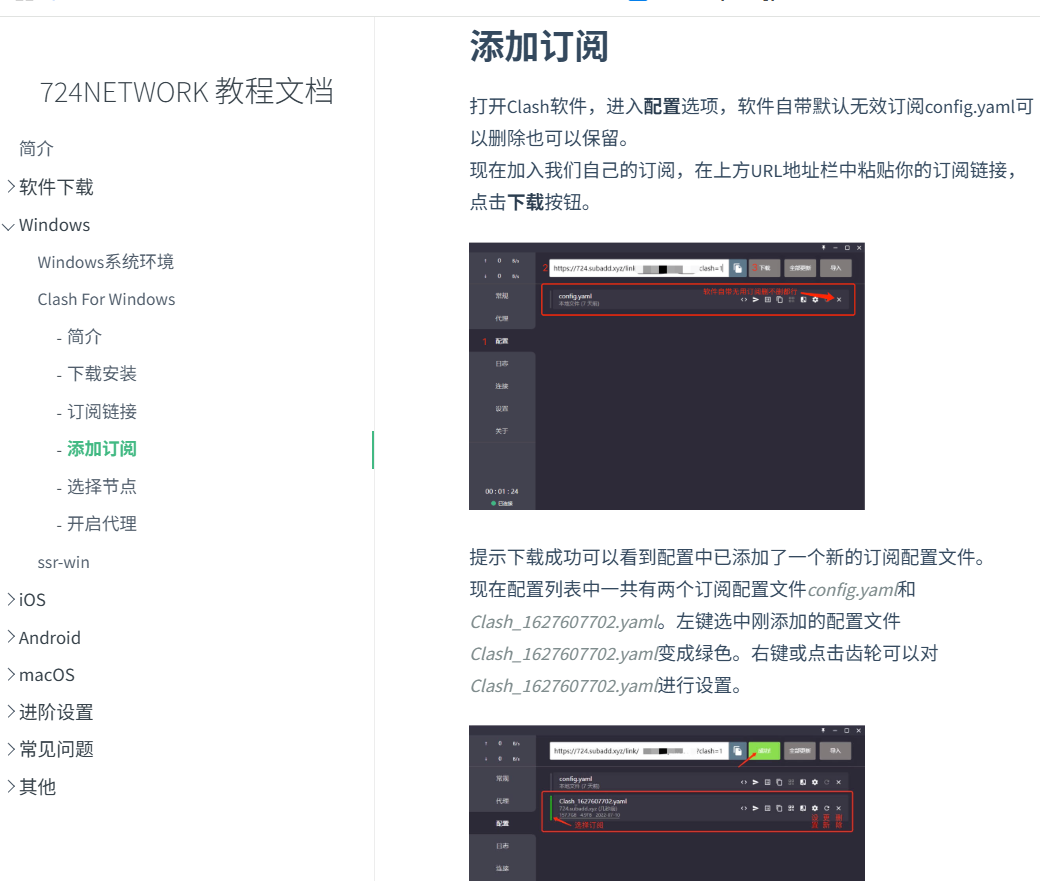Viewport: 1040px width, 881px height.
Task: Expand the Android sidebar section
Action: [49, 638]
